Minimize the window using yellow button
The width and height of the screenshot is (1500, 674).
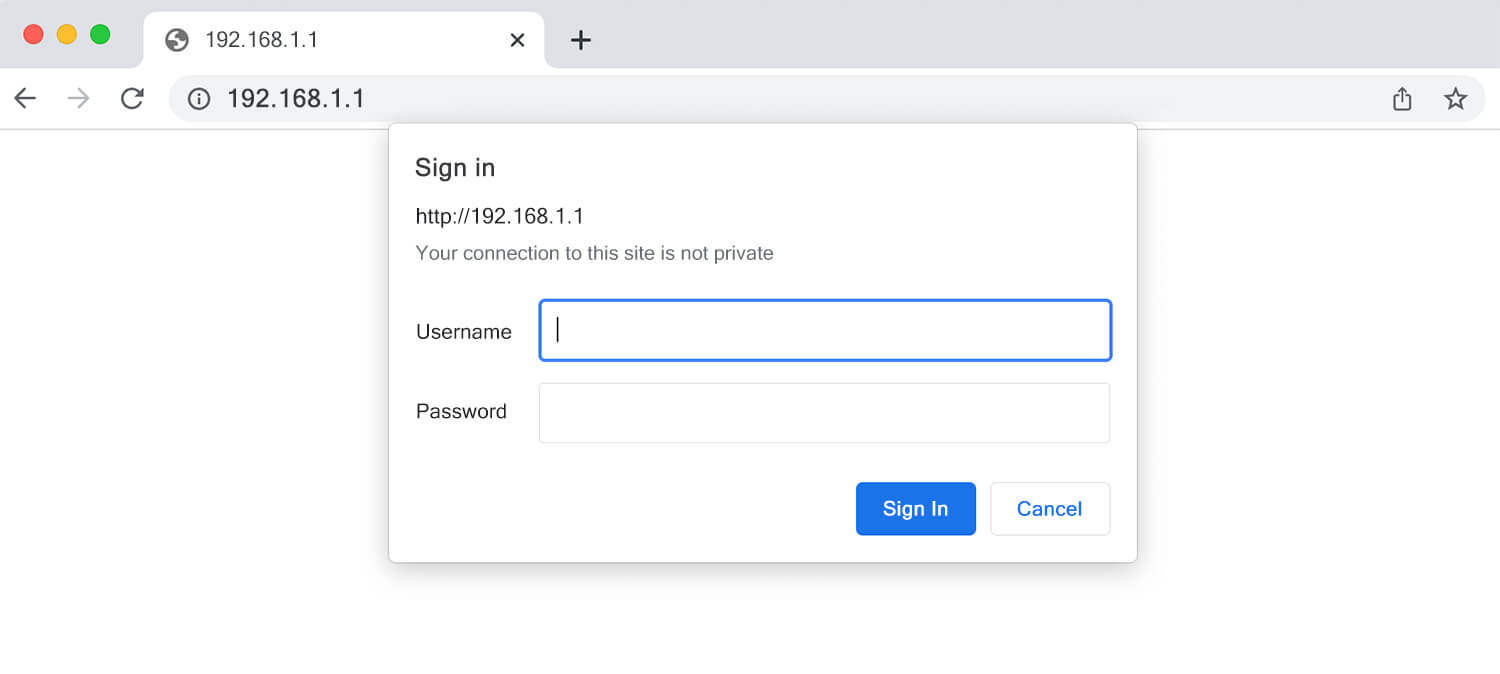point(67,34)
